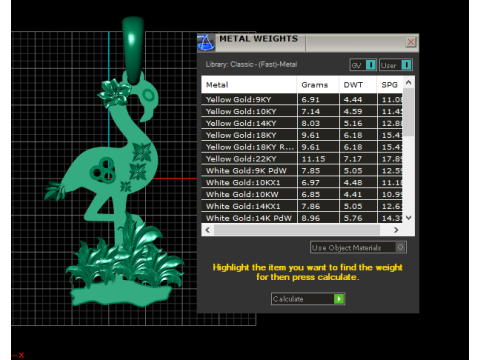Click the 6.91 grams value

(x=310, y=99)
